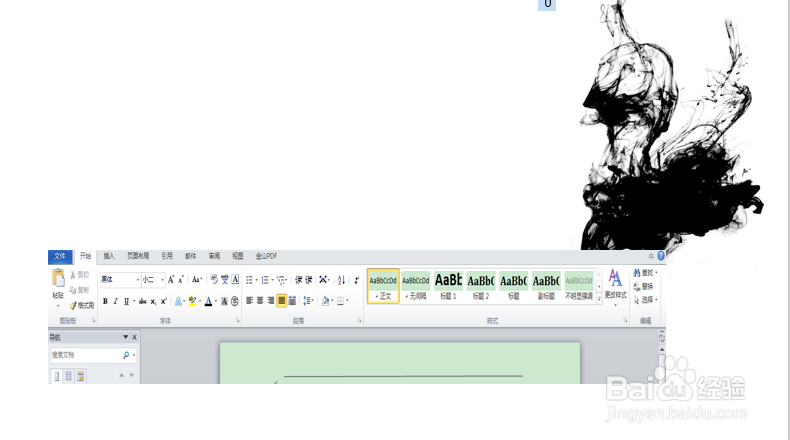Click the Replace (替换) button
The height and width of the screenshot is (440, 790).
coord(643,286)
